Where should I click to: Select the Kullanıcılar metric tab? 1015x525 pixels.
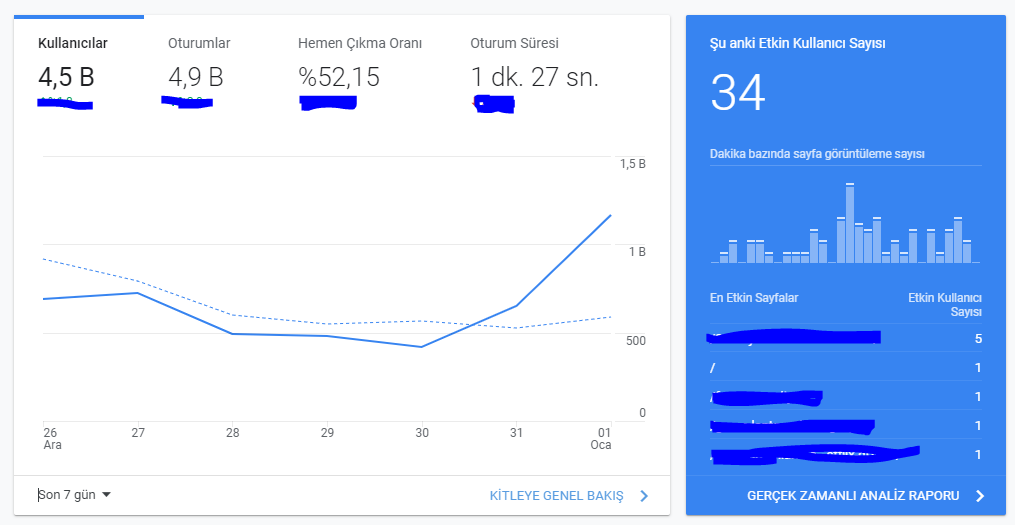78,71
